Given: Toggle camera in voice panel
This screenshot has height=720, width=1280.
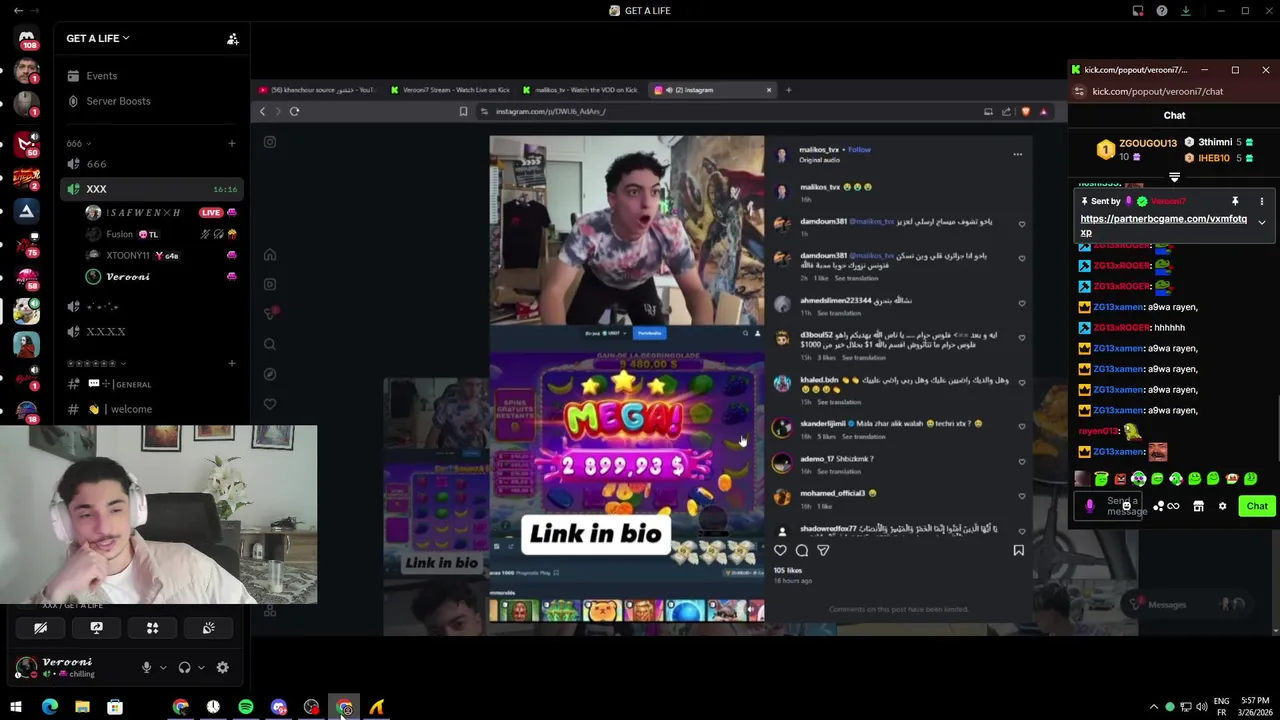Looking at the screenshot, I should click(41, 628).
